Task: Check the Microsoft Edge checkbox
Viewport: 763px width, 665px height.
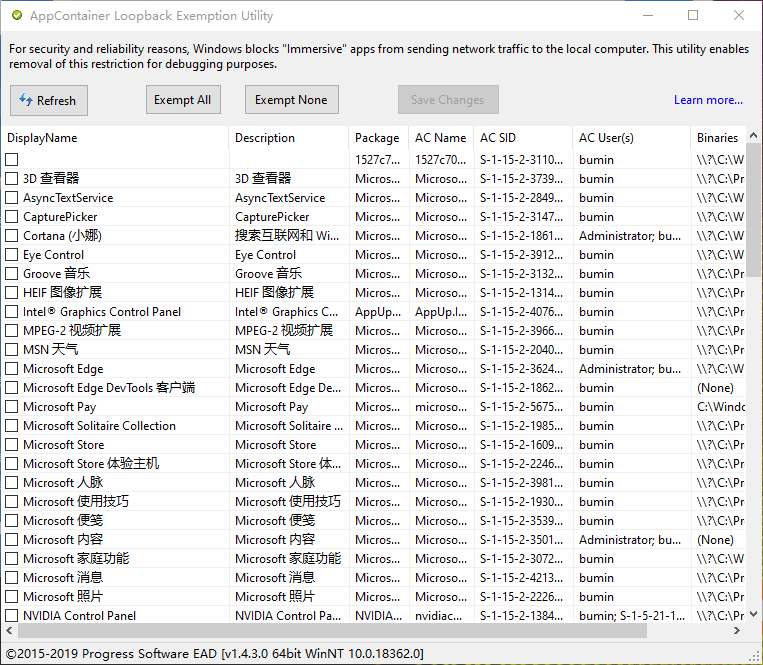Action: coord(12,368)
